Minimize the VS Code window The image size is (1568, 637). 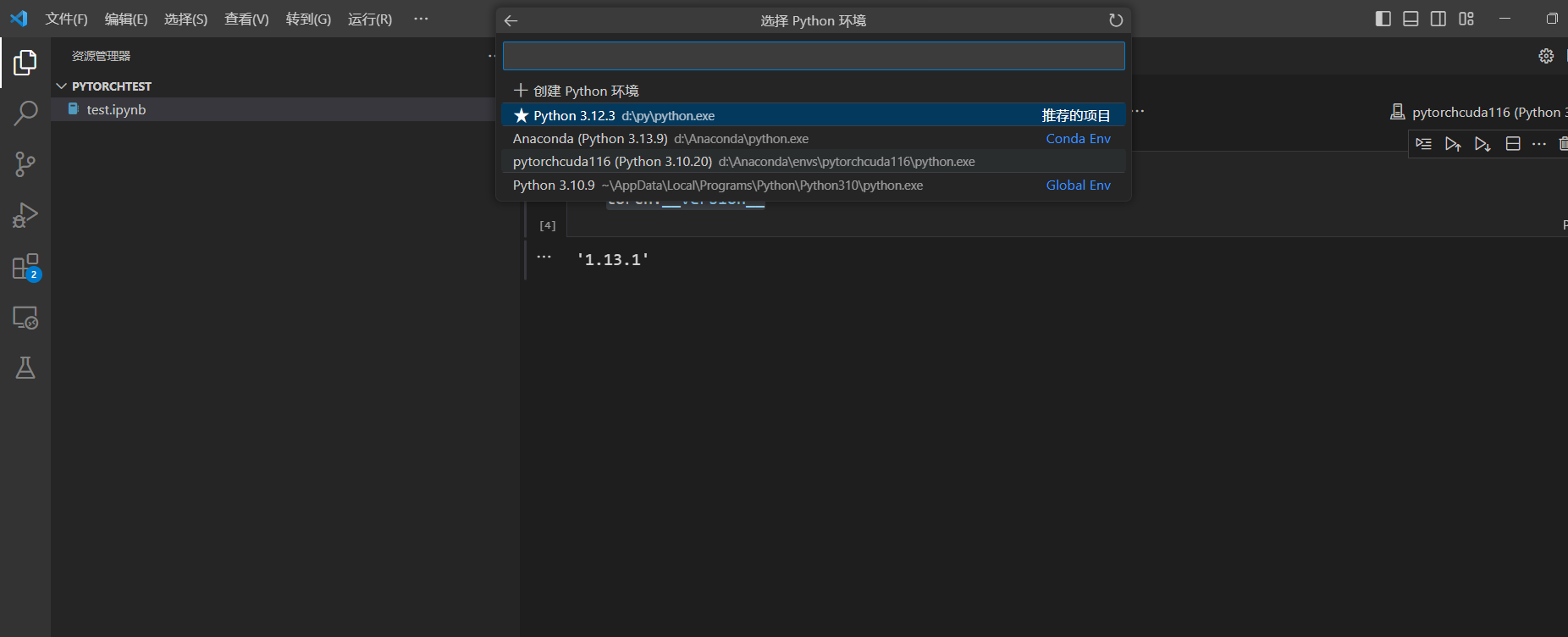coord(1505,19)
